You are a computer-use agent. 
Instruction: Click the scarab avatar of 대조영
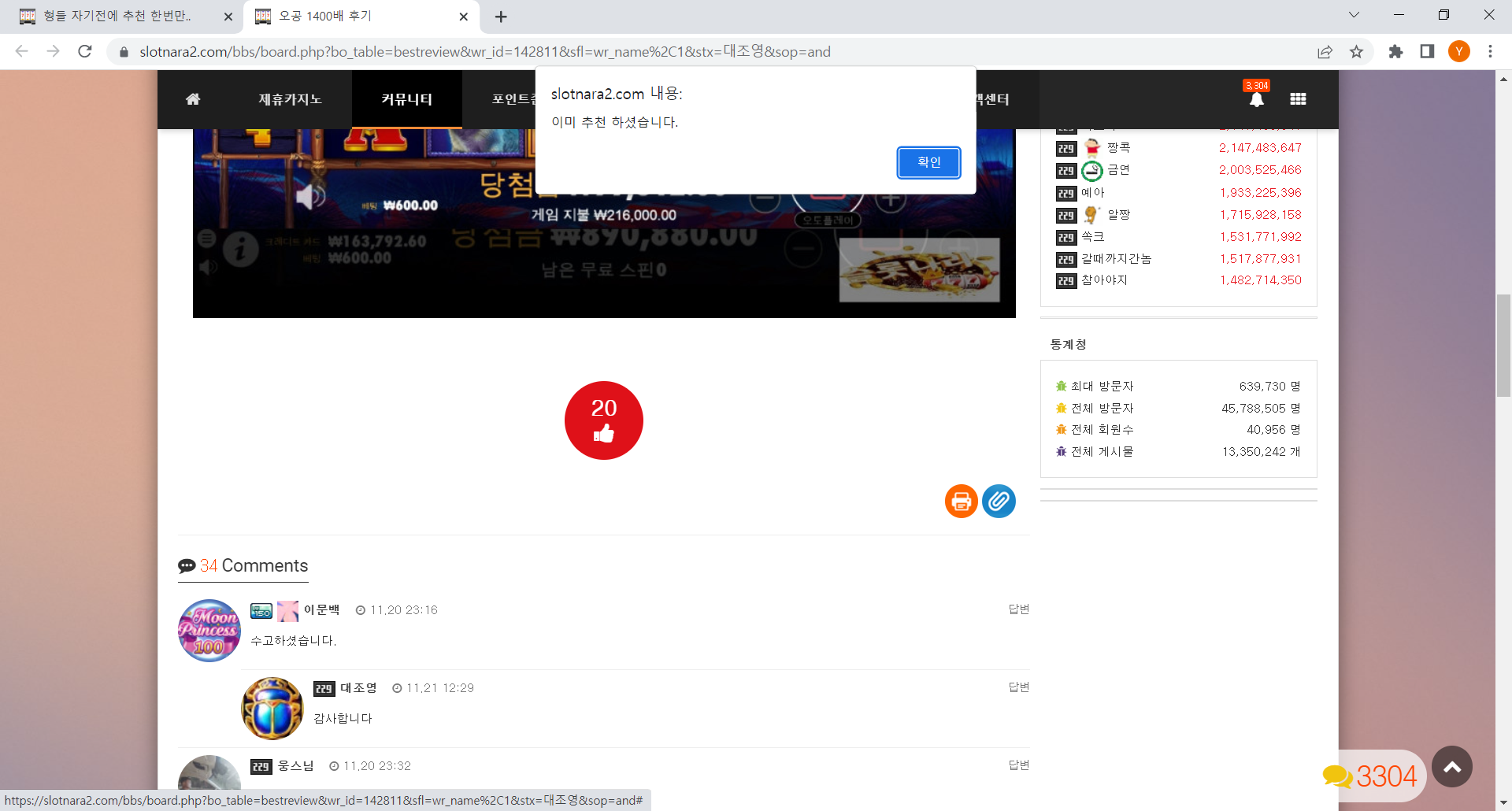point(272,709)
